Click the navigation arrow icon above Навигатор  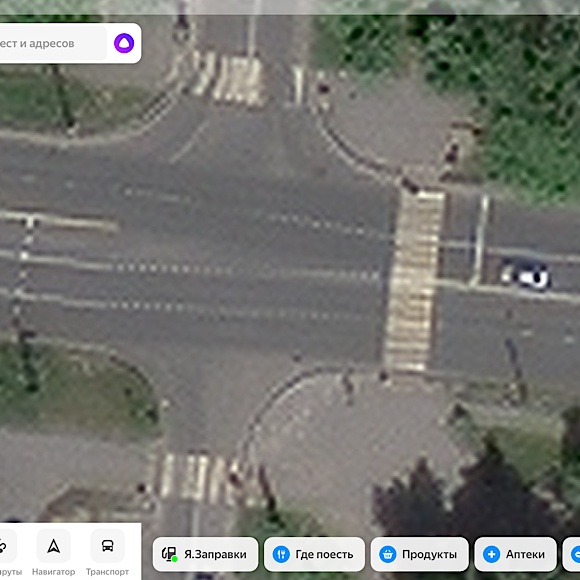click(x=54, y=546)
